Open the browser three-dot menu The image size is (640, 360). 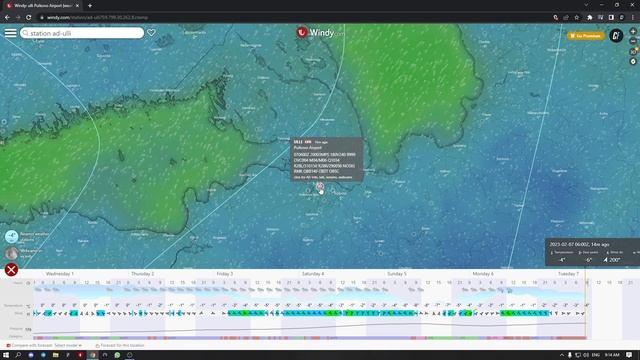633,18
